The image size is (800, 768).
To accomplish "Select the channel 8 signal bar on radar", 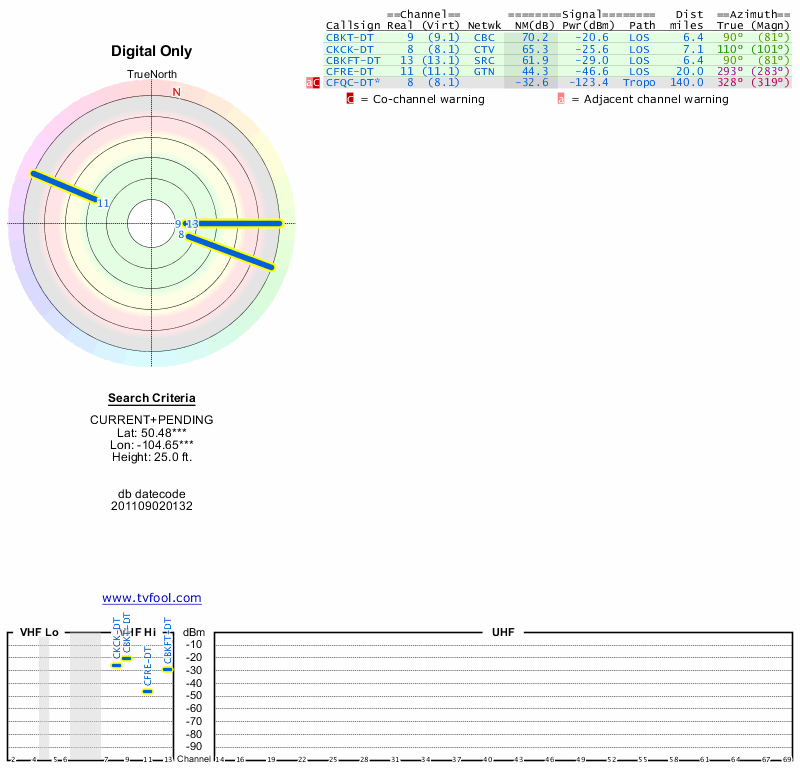I will point(230,251).
